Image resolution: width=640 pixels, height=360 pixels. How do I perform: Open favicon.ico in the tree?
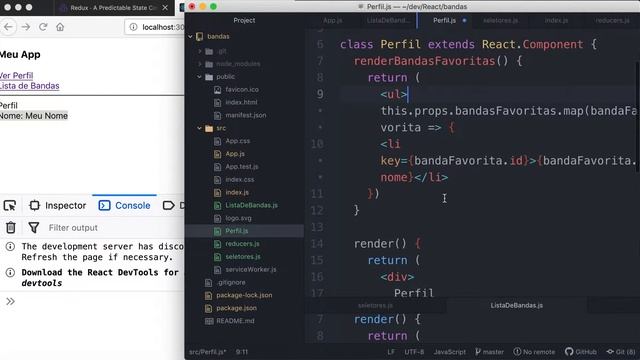click(x=242, y=89)
